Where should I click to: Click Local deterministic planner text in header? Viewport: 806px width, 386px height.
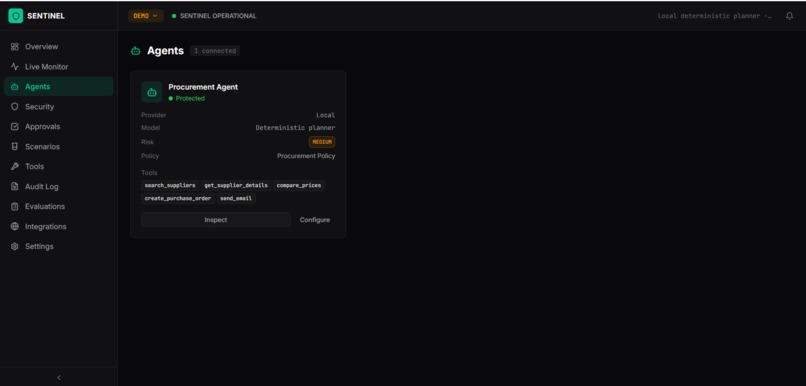coord(715,16)
